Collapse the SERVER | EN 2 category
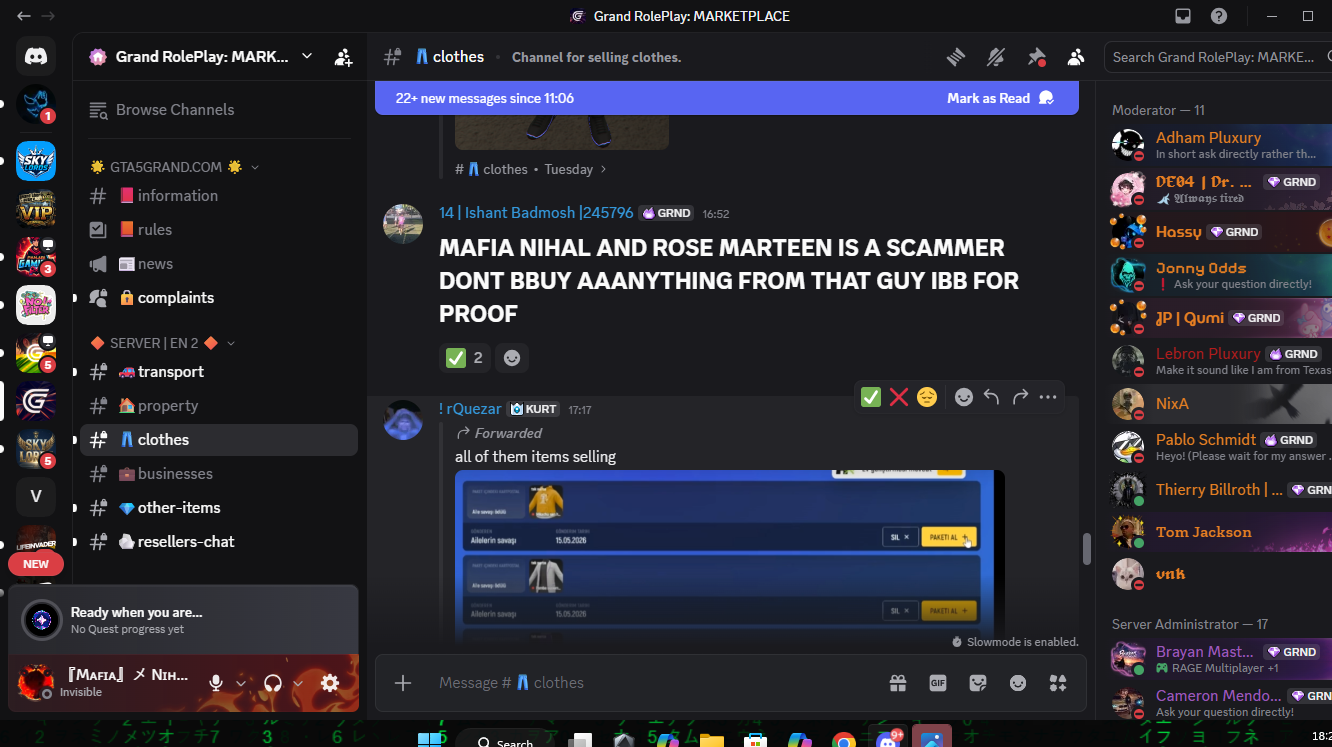This screenshot has height=747, width=1332. [x=162, y=343]
